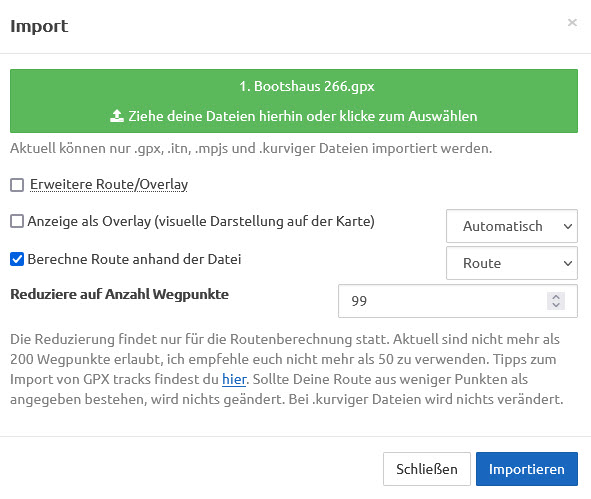Click the Schließen button
Screen dimensions: 591x499
tap(427, 469)
